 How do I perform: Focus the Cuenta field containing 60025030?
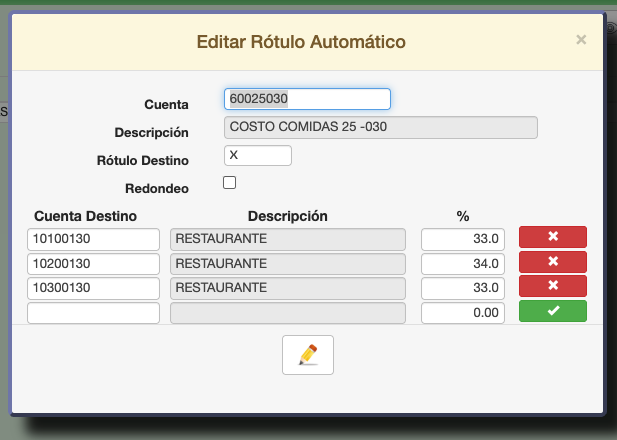[x=307, y=99]
